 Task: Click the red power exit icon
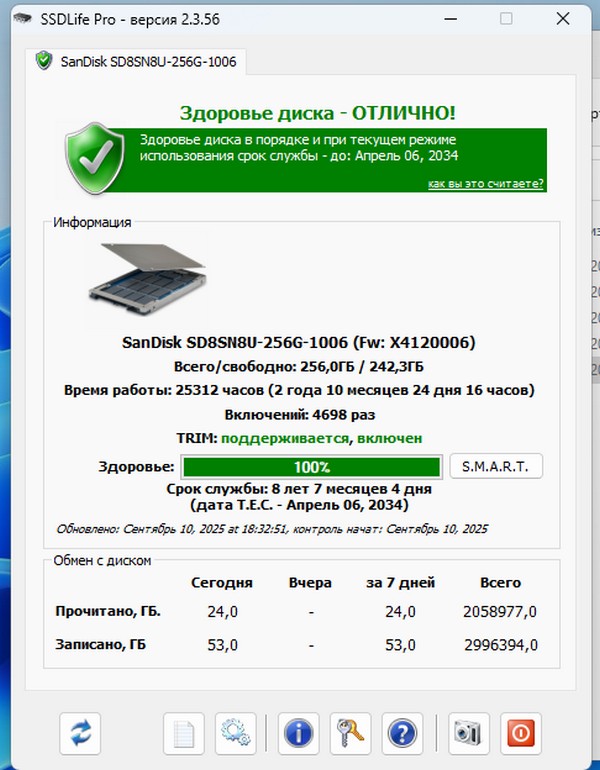click(x=520, y=734)
